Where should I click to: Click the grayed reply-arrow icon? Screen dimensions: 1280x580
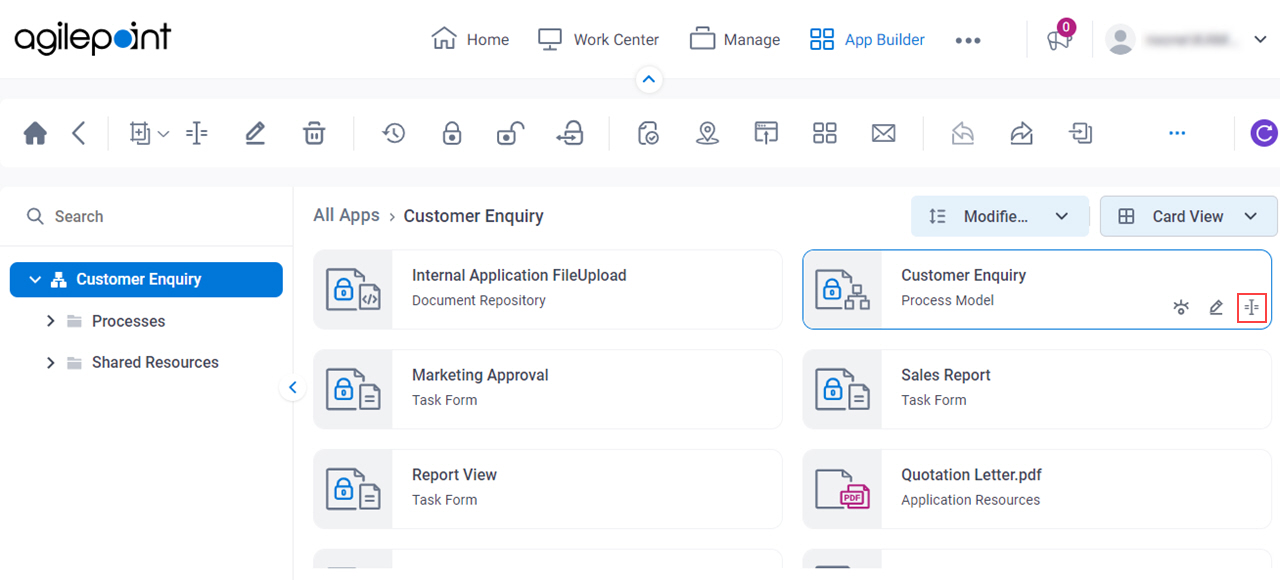(963, 133)
